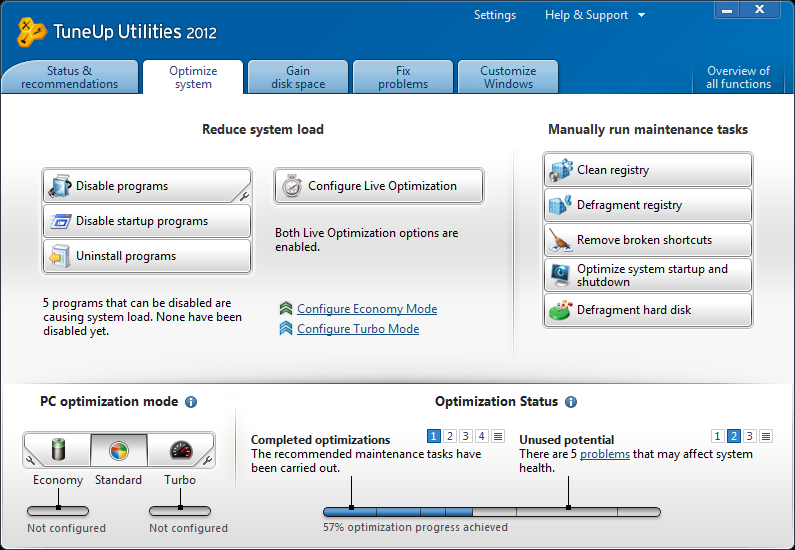The height and width of the screenshot is (550, 795).
Task: Click the Turbo Not configured indicator bar
Action: (180, 511)
